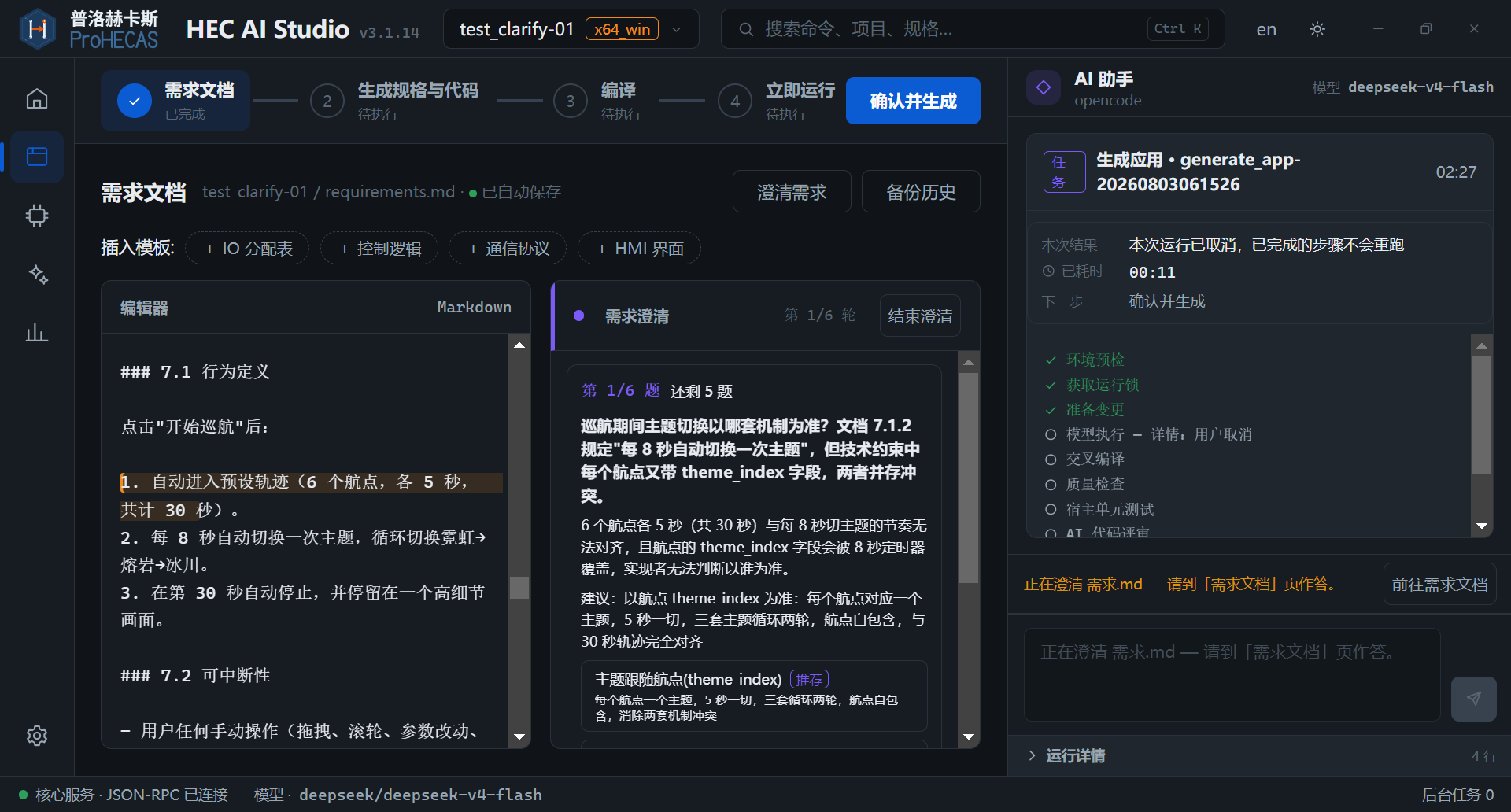Screen dimensions: 1511x812
Task: Click the circle marker beside 交叉编译
Action: point(1050,459)
